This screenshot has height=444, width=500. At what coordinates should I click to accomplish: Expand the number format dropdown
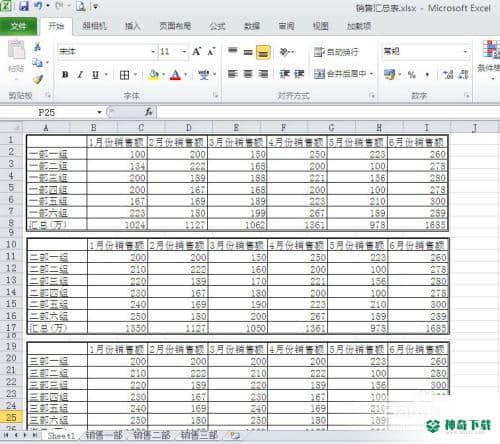point(465,52)
